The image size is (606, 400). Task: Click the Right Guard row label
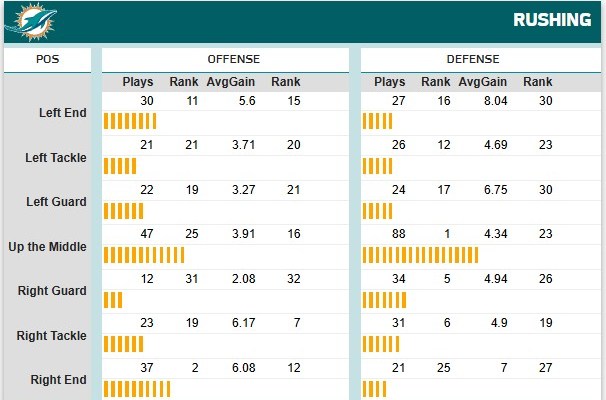(56, 291)
